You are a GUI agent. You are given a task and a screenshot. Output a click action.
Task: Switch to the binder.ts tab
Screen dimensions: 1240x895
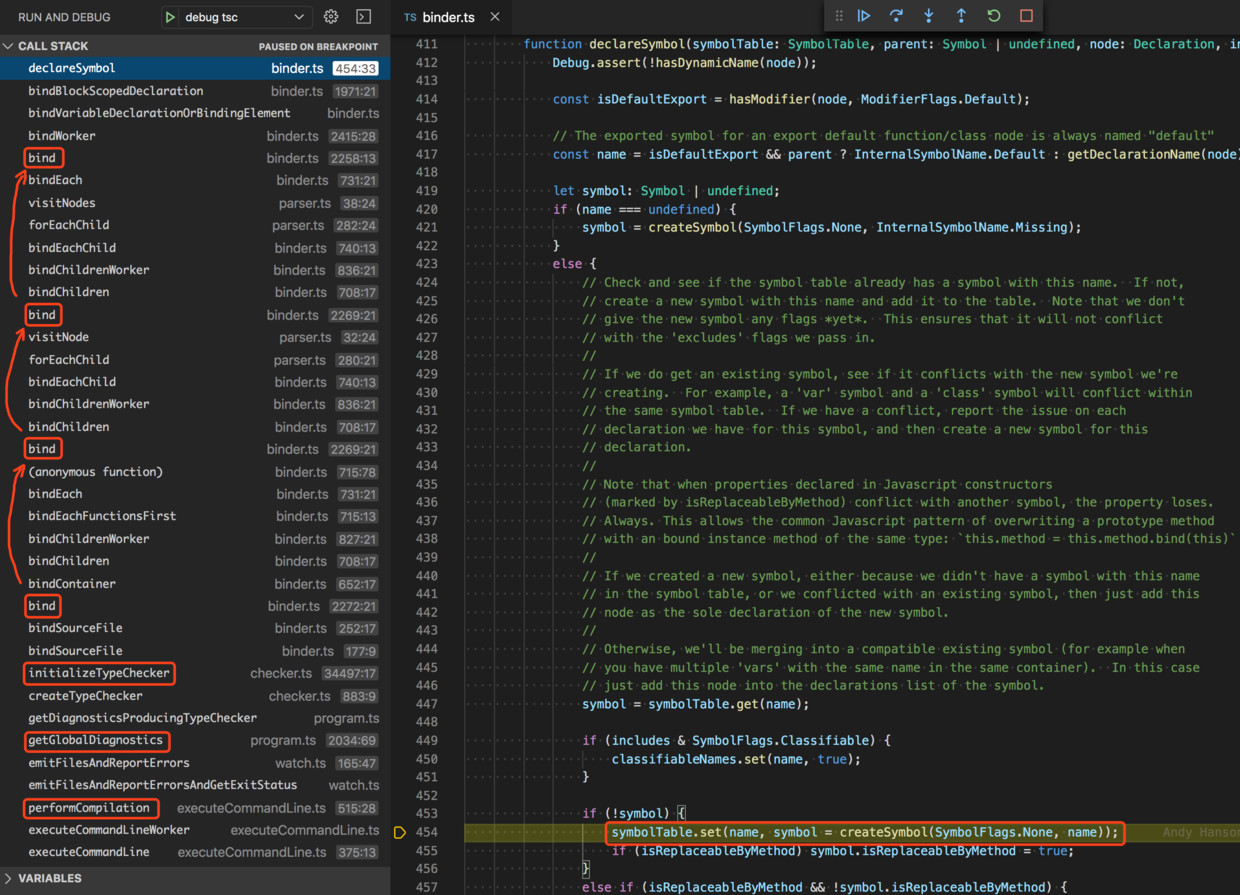tap(447, 17)
